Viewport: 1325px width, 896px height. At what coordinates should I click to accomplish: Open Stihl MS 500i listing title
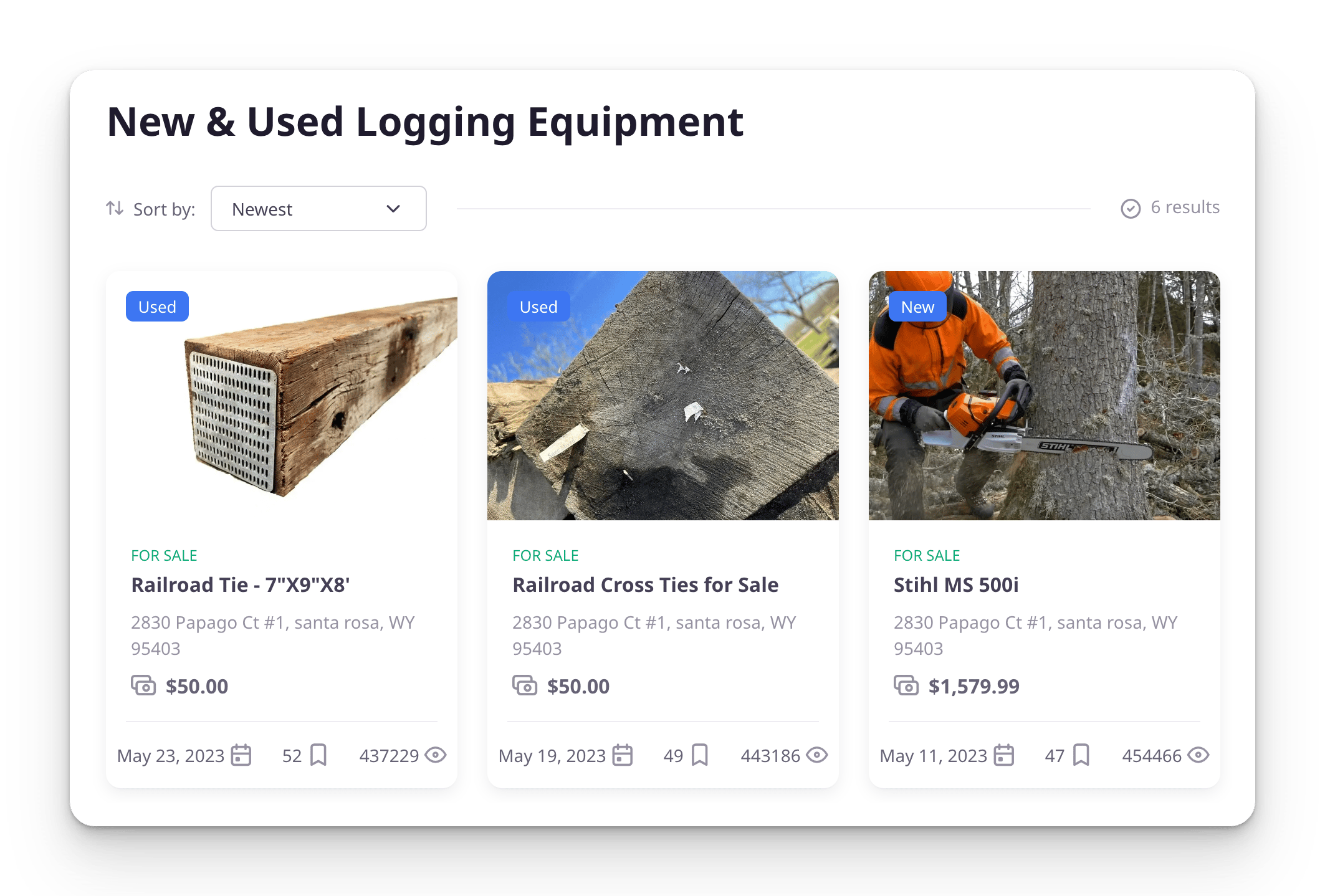[x=956, y=585]
